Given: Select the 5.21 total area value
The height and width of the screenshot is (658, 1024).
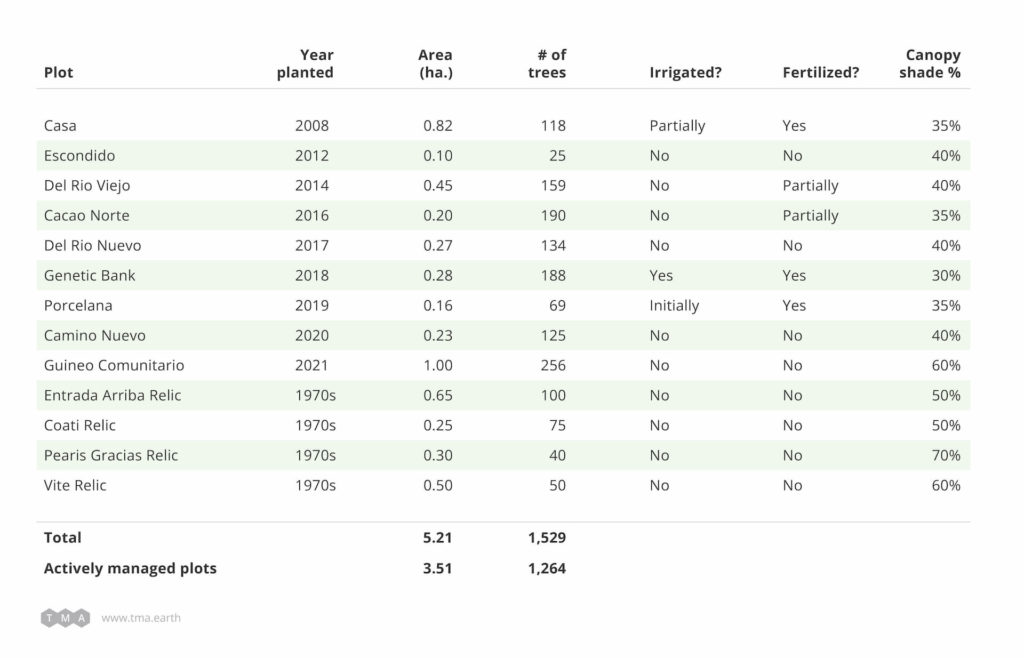Looking at the screenshot, I should point(437,537).
